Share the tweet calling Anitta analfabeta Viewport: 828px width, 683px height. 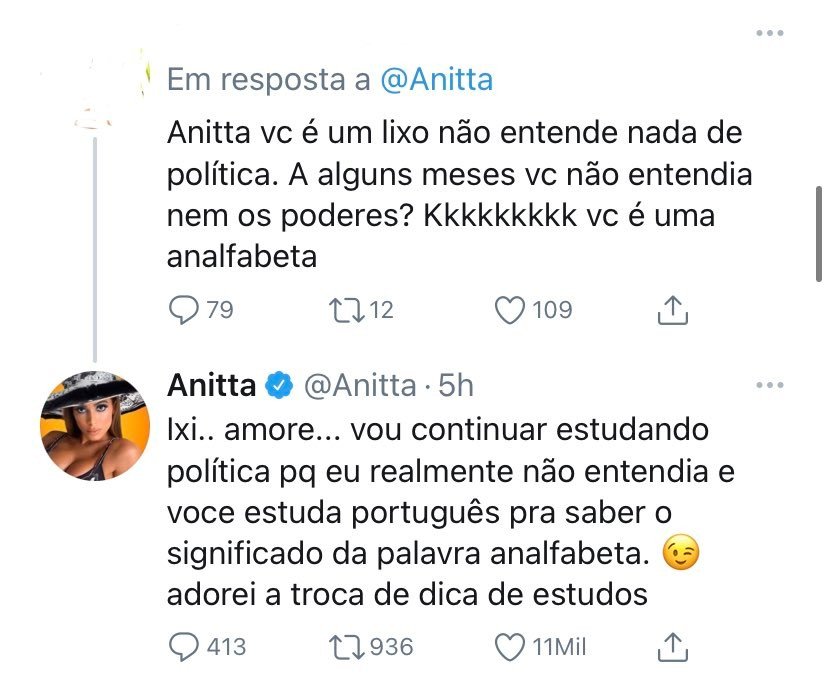(674, 310)
